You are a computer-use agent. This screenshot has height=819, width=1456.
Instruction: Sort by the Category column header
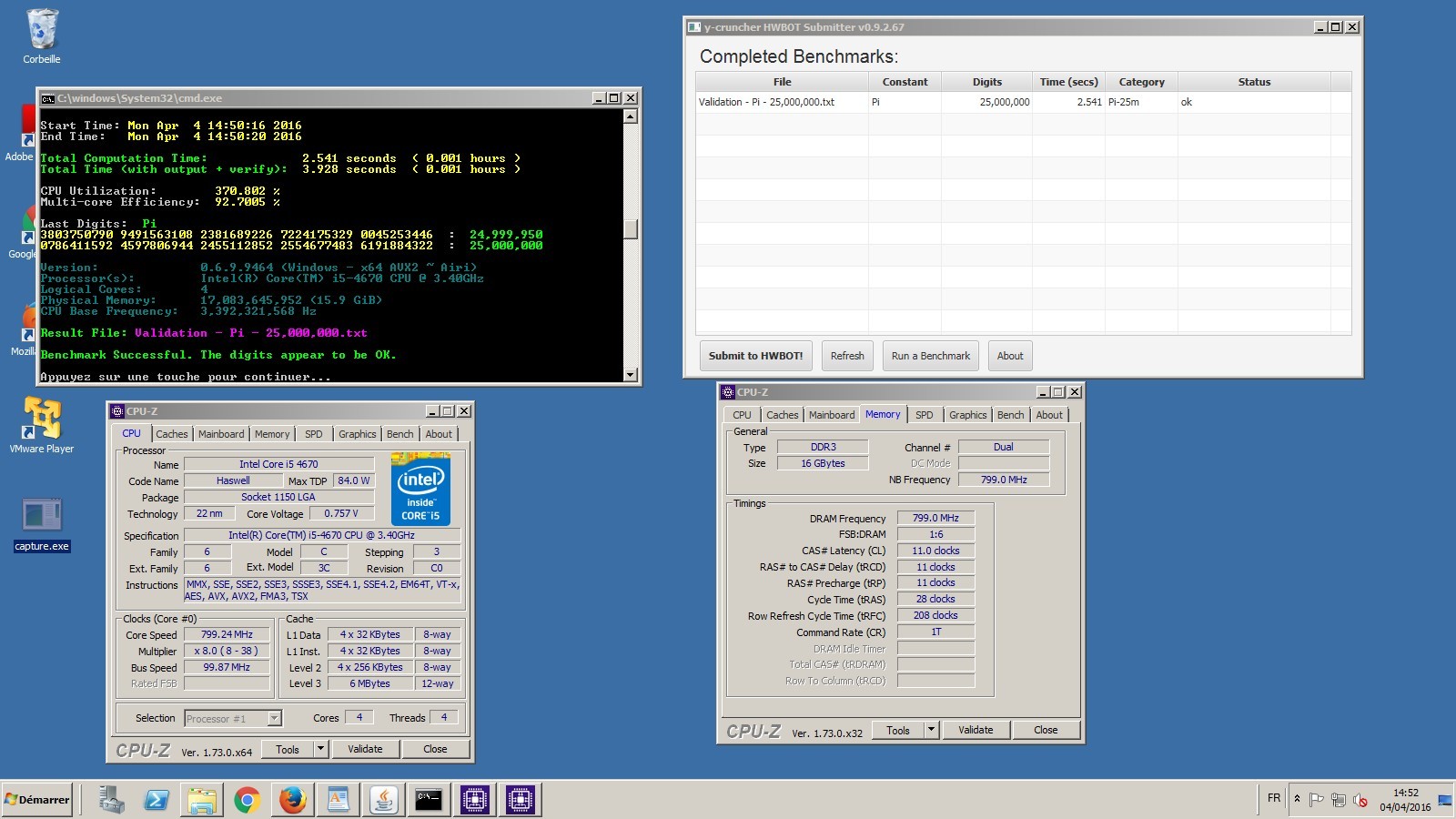click(1141, 82)
